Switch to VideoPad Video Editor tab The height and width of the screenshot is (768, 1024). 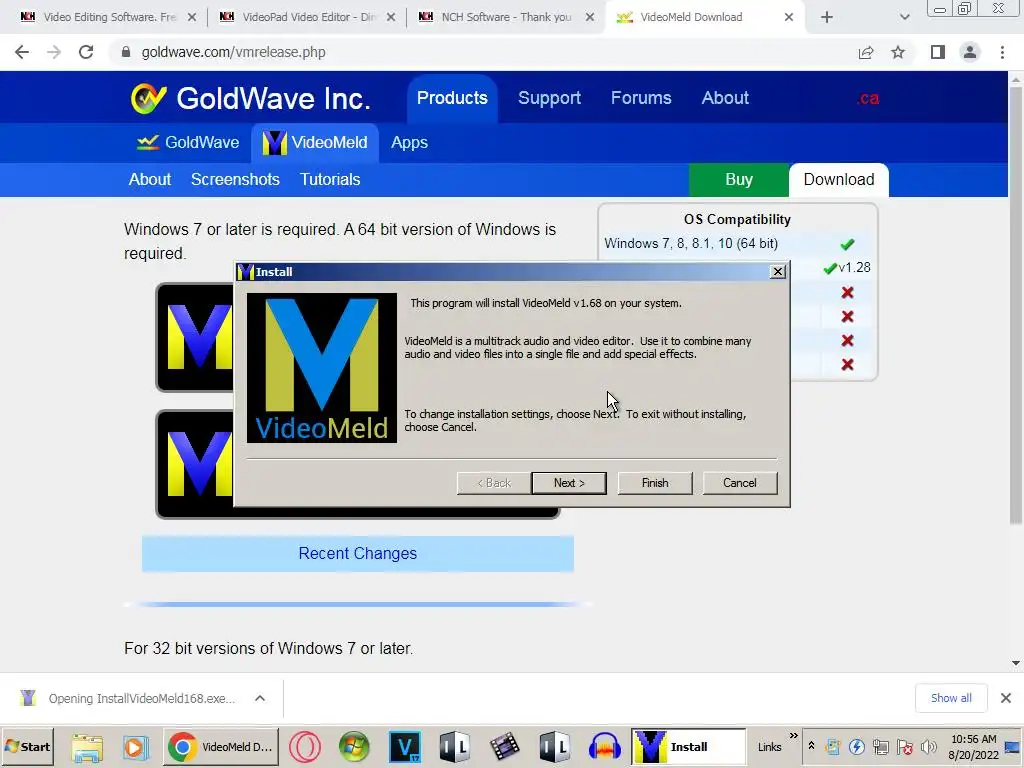[x=308, y=17]
